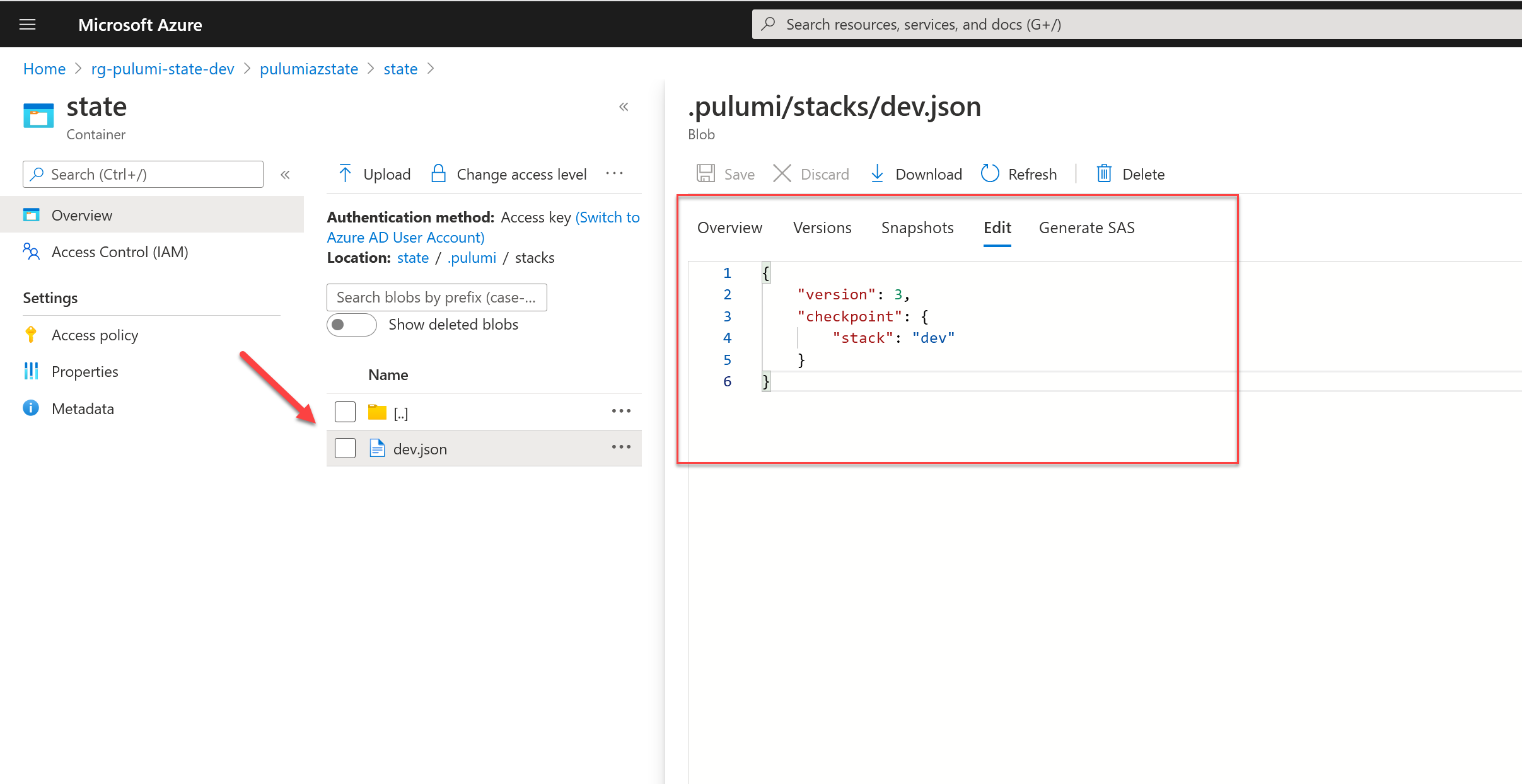Click the Download arrow icon
This screenshot has width=1522, height=784.
[877, 173]
